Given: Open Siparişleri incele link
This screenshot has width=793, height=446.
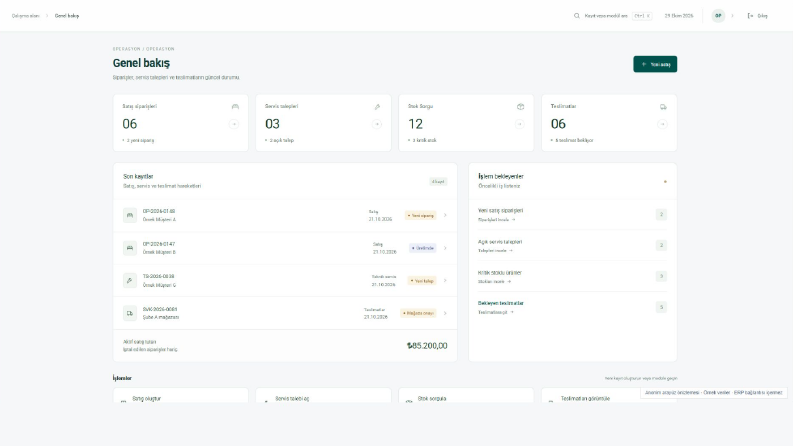Looking at the screenshot, I should click(x=497, y=220).
